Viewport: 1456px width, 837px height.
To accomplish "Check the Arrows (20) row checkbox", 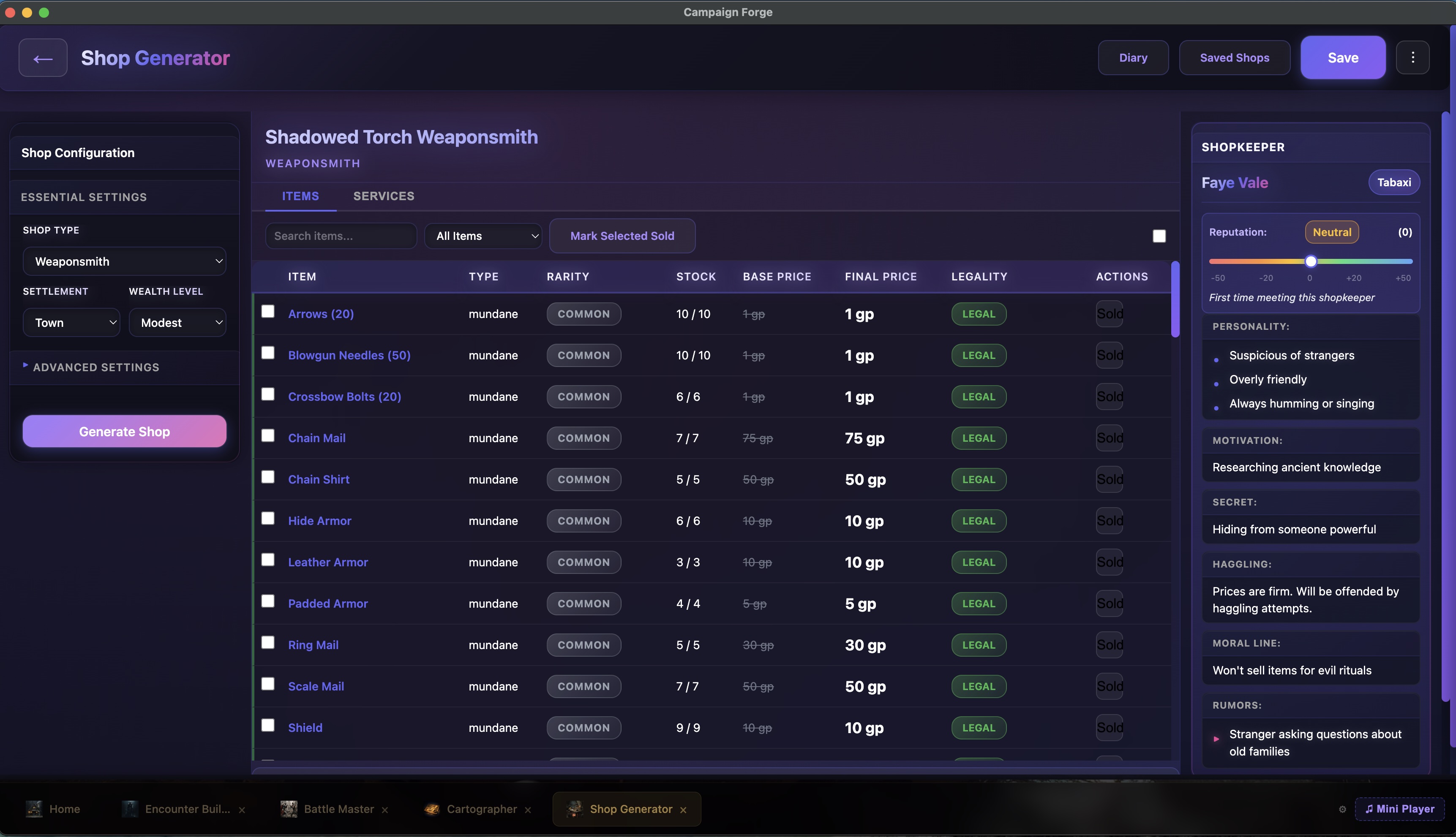I will pyautogui.click(x=268, y=312).
